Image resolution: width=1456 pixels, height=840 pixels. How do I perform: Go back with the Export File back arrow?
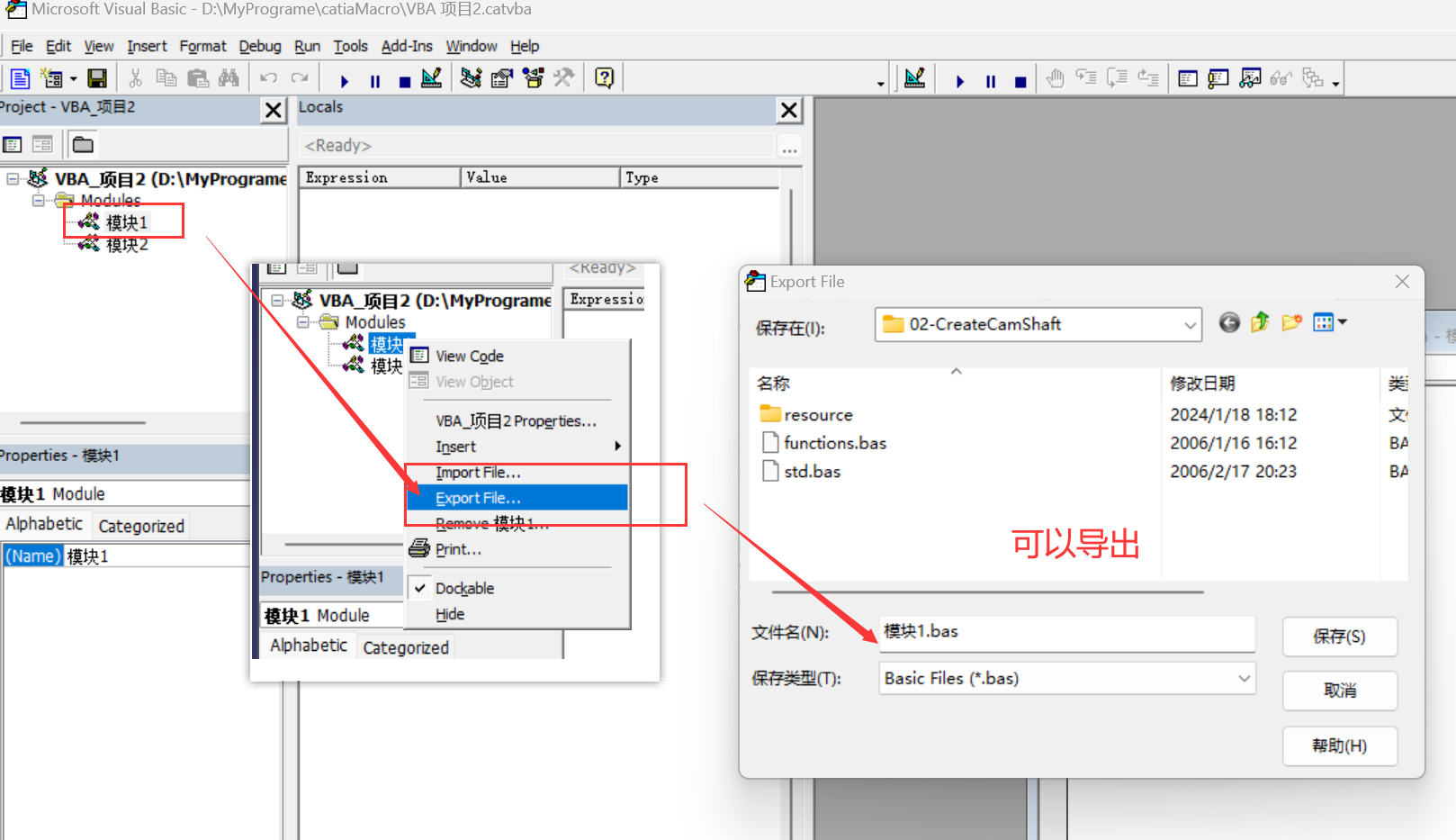1229,322
